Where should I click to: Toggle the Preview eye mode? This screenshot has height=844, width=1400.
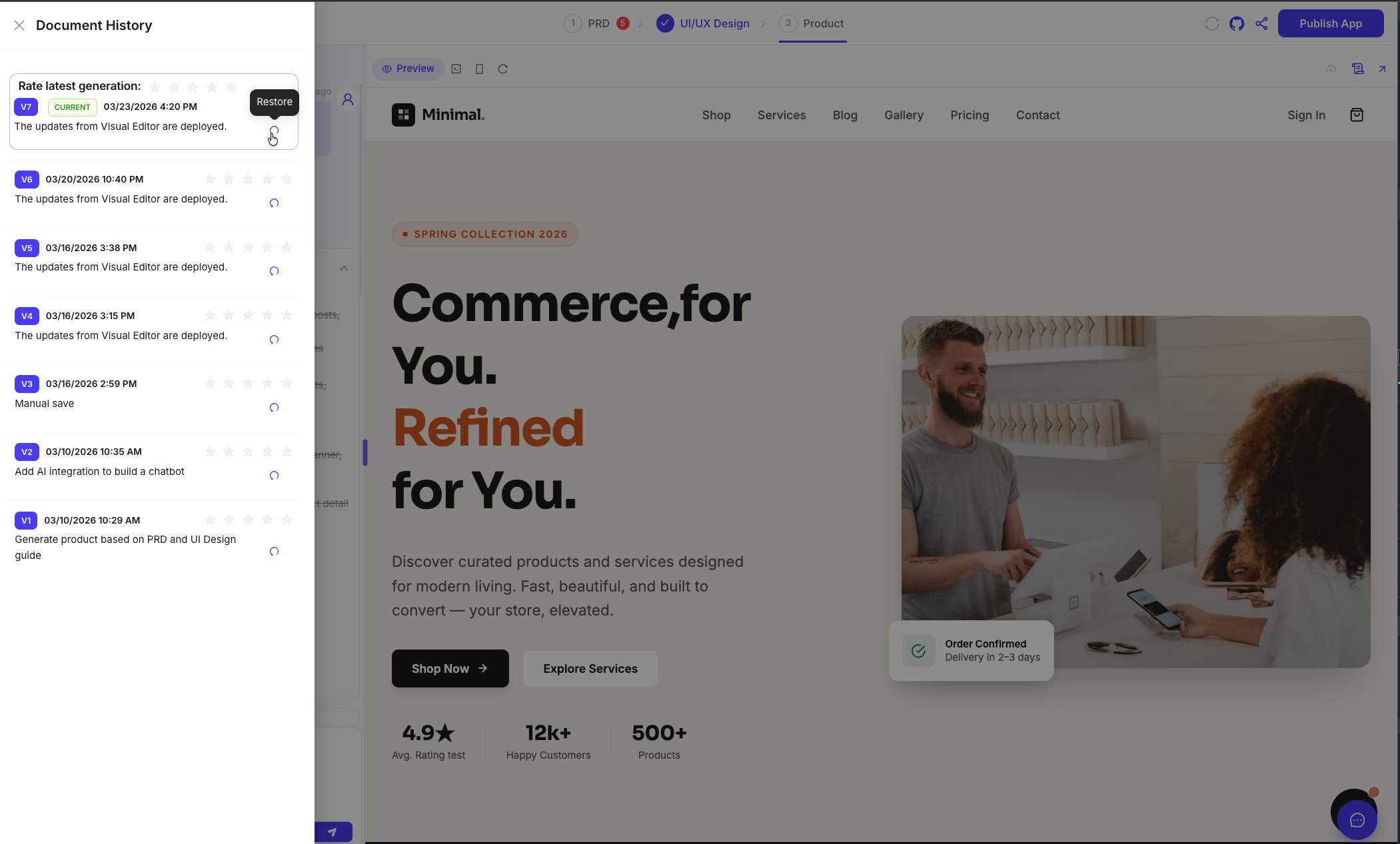pos(408,69)
